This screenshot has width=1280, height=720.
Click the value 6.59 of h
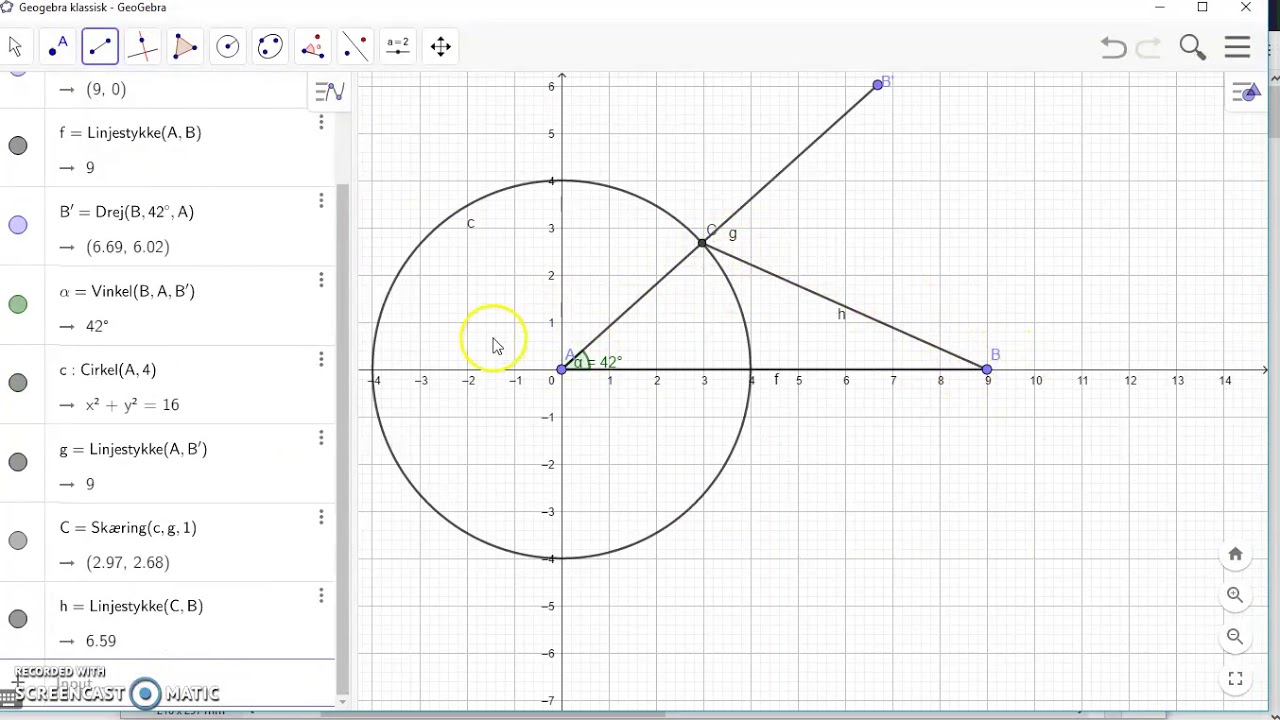coord(101,641)
